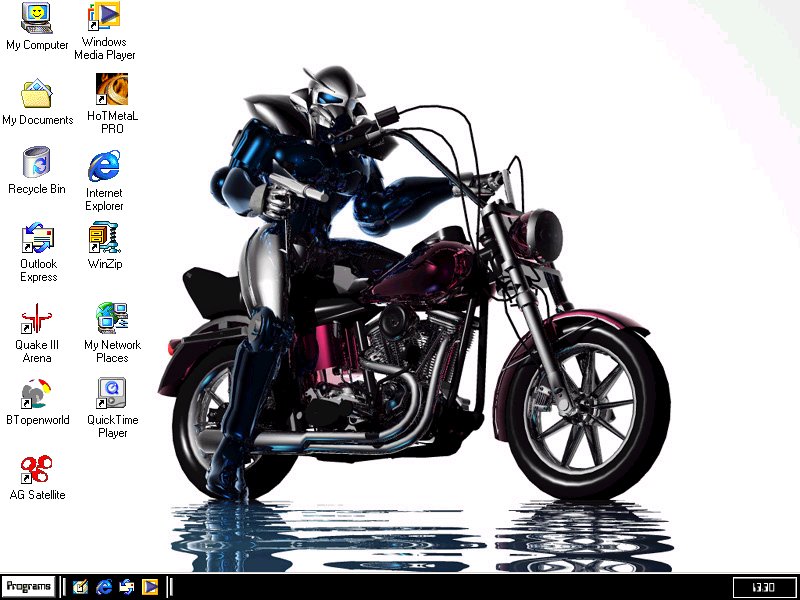This screenshot has height=600, width=800.
Task: Open the AG Satellite shortcut
Action: tap(37, 469)
